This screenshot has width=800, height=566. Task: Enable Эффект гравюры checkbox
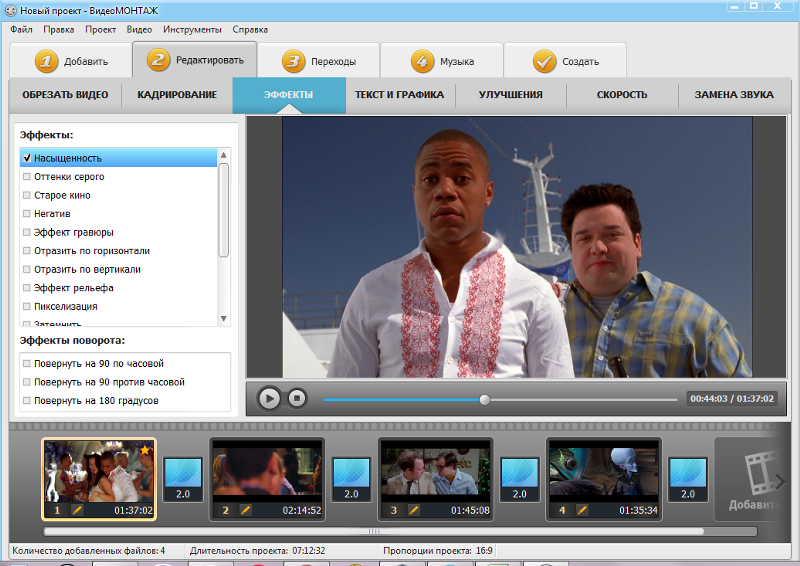click(27, 232)
